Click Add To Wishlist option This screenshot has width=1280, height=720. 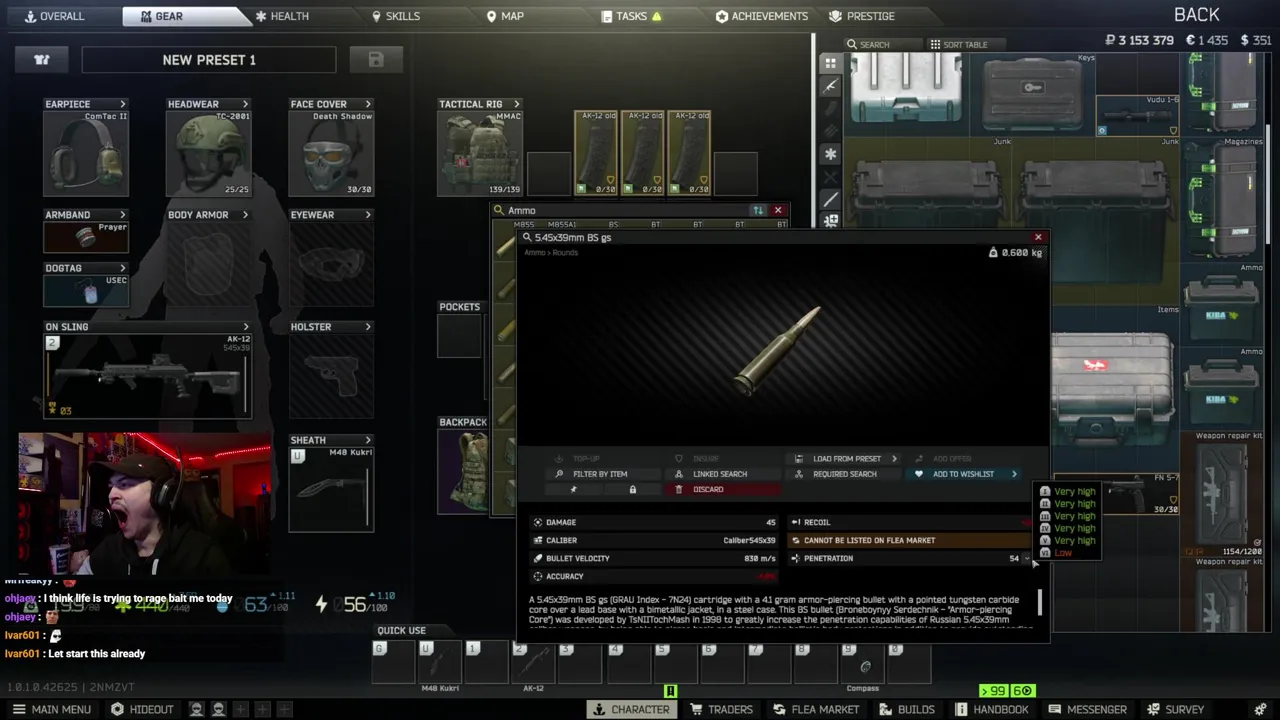[966, 474]
